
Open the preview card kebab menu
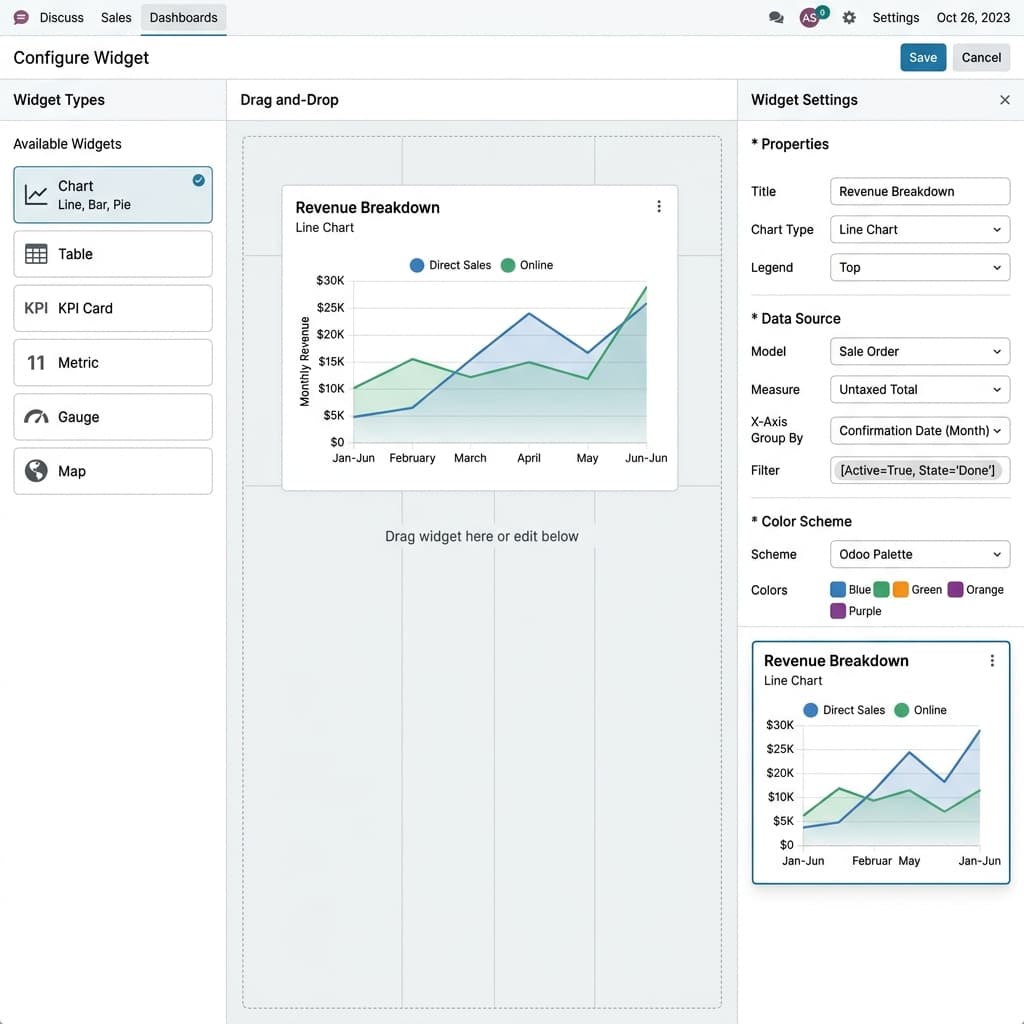tap(992, 661)
